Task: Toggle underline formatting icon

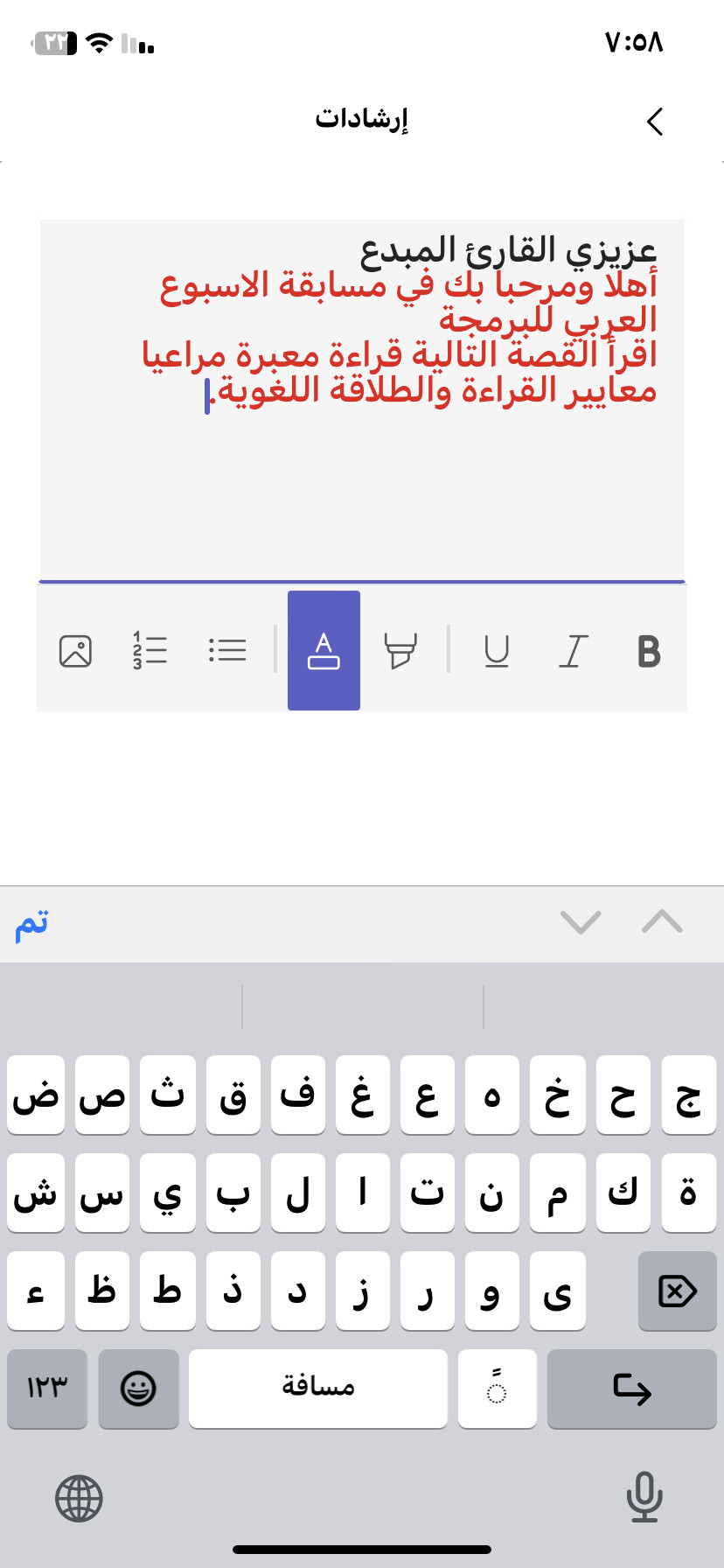Action: coord(497,651)
